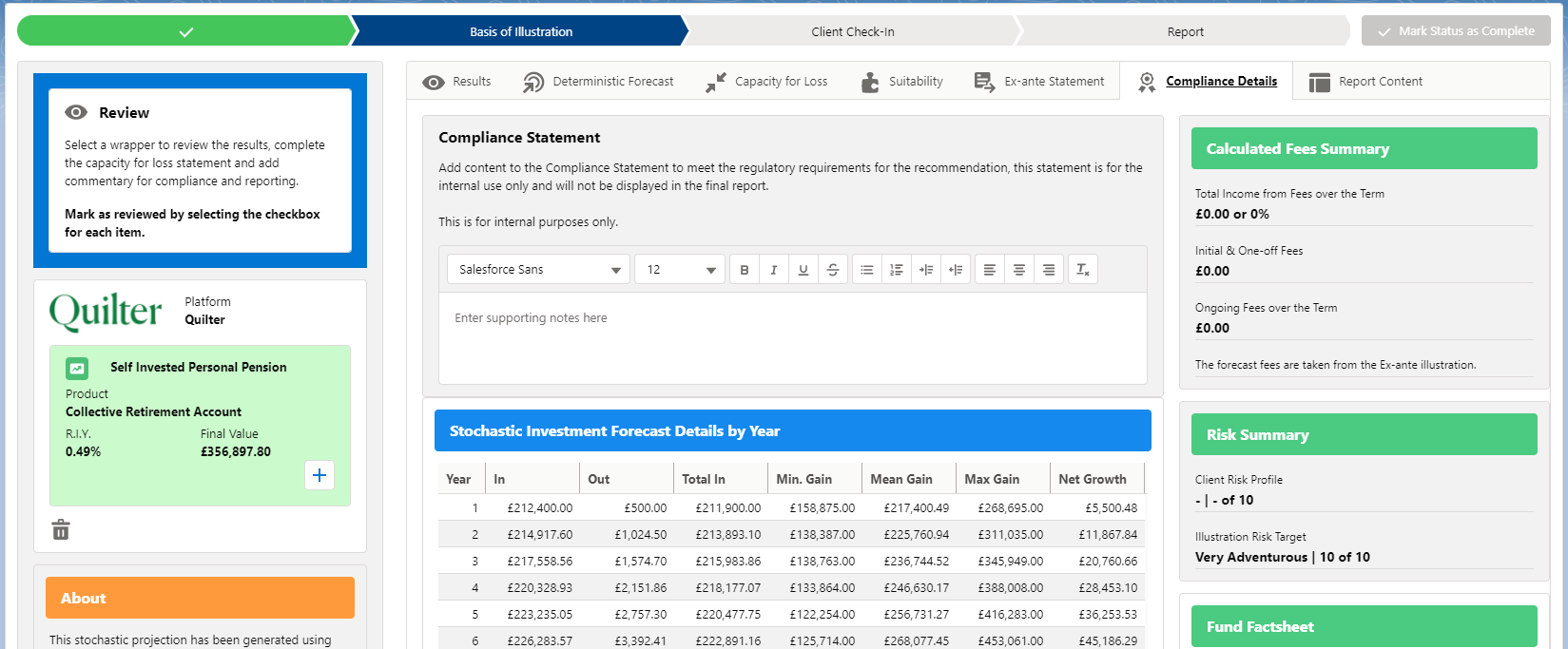
Task: Click the remove formatting icon
Action: (1083, 270)
